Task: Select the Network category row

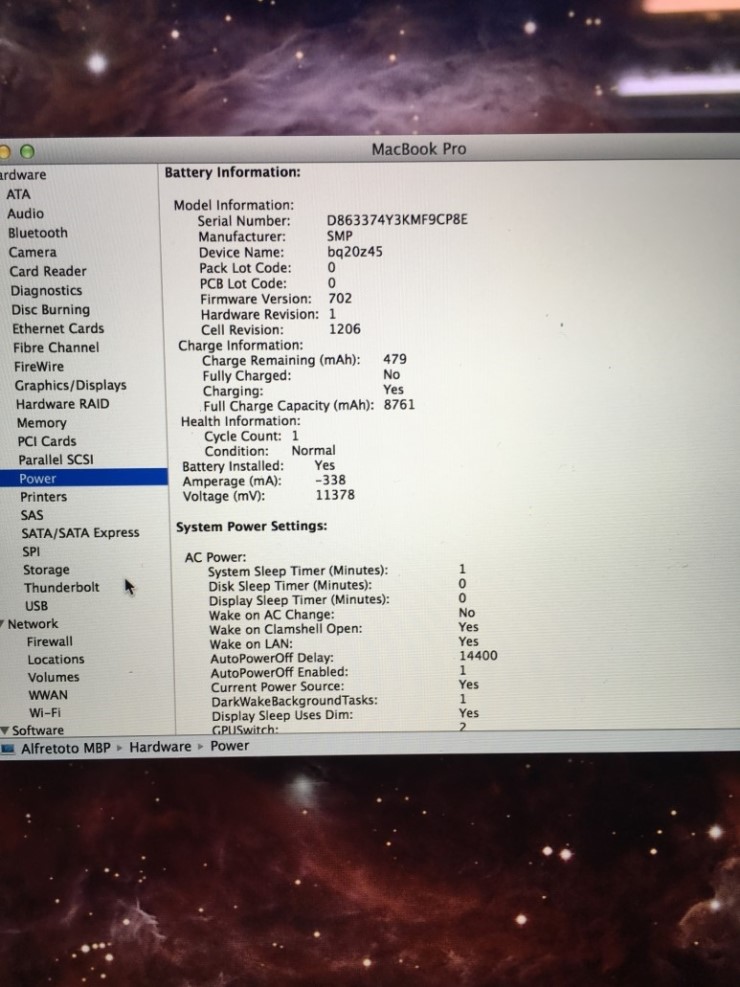Action: [x=33, y=624]
